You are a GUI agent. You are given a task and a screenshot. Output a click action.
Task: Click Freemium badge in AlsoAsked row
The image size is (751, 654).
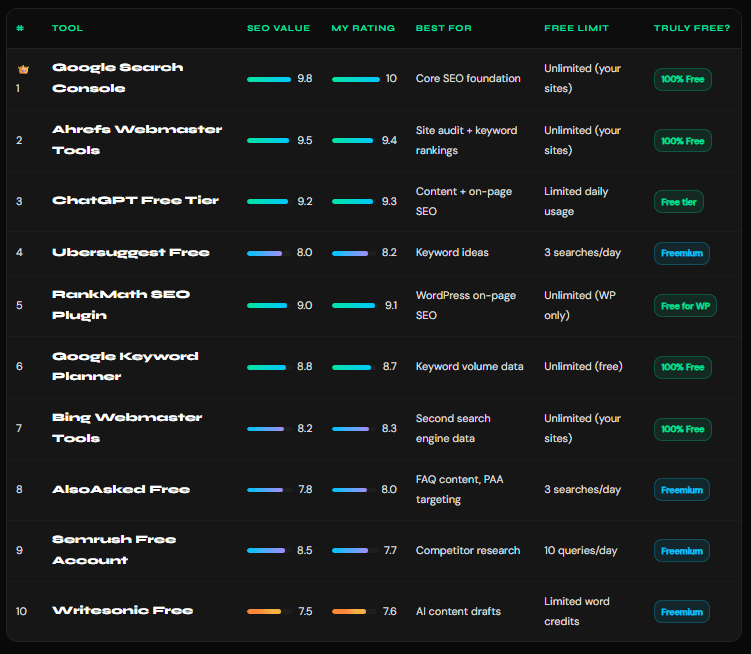tap(682, 490)
